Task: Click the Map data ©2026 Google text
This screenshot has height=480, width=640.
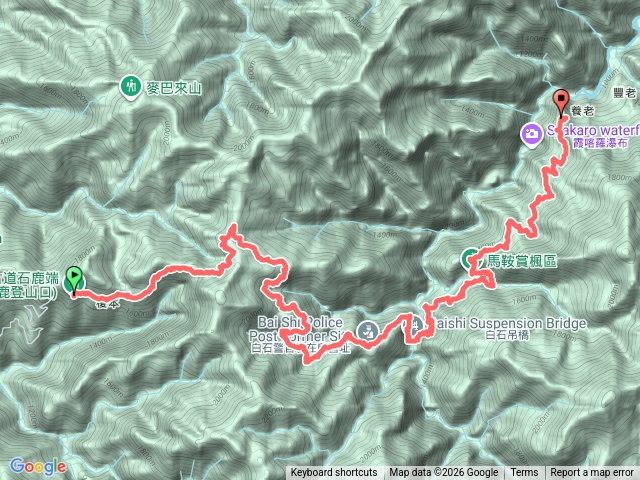Action: click(x=443, y=473)
